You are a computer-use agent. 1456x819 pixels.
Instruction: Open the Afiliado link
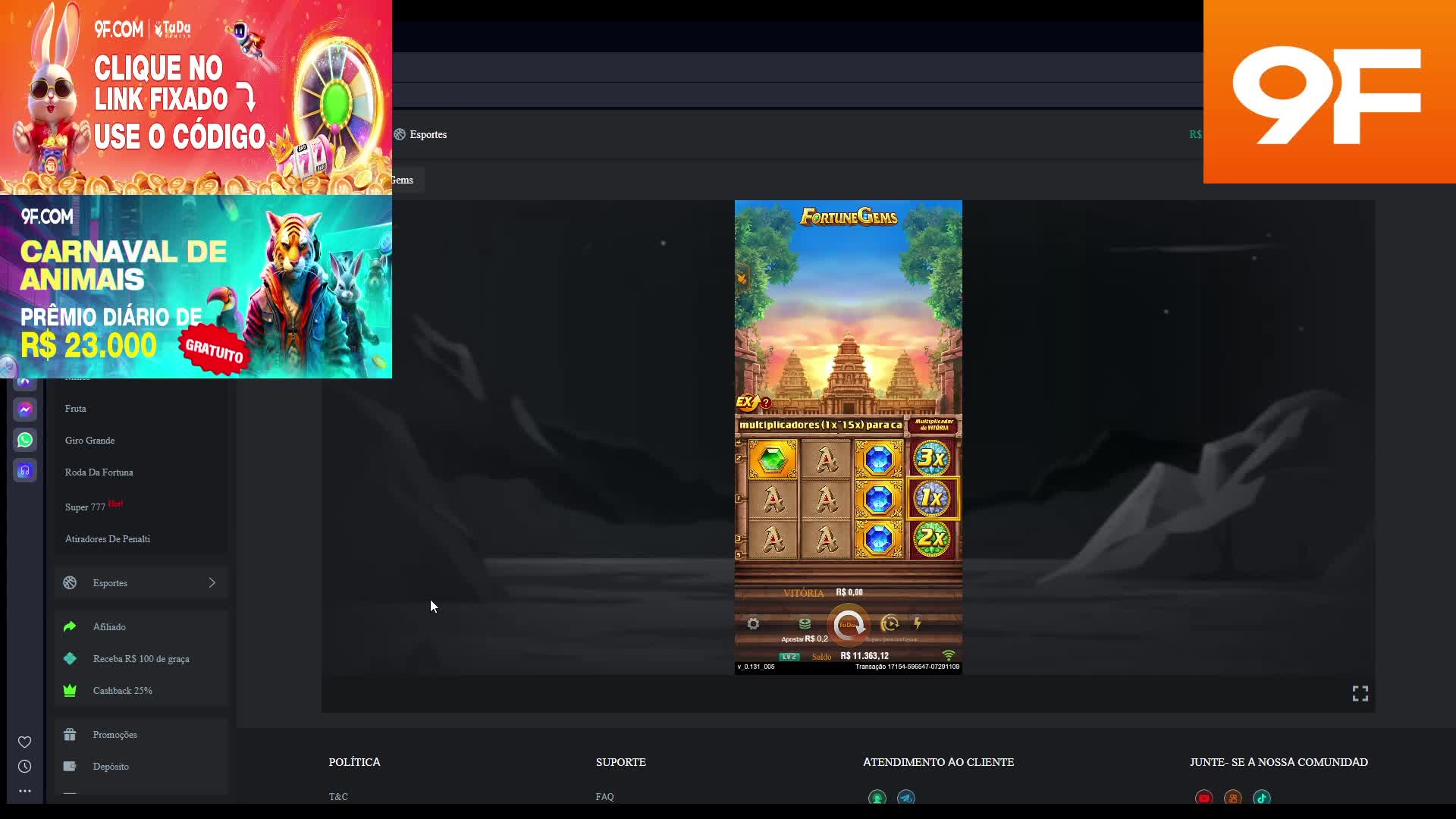(109, 627)
